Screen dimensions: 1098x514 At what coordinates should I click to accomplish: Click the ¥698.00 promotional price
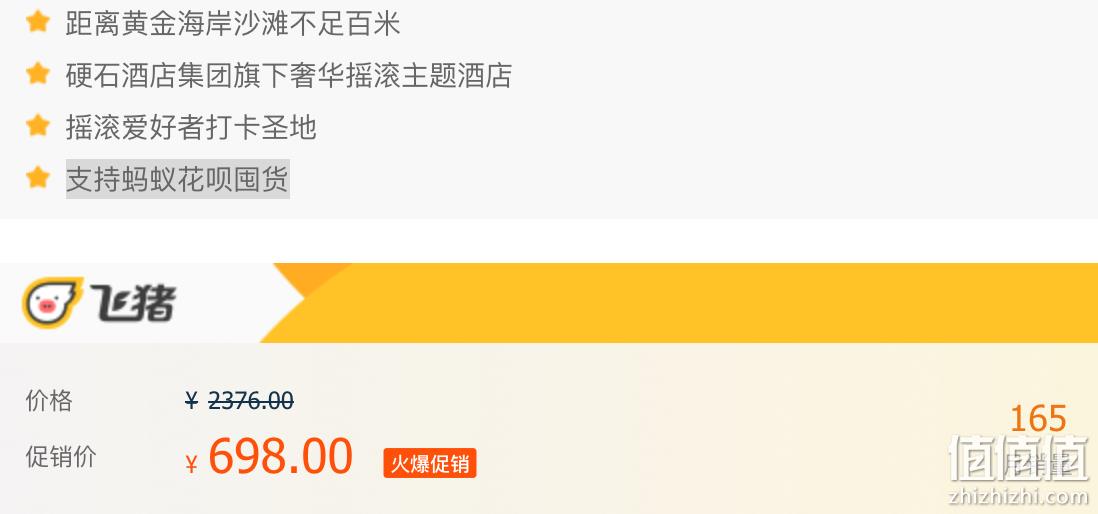click(x=268, y=457)
